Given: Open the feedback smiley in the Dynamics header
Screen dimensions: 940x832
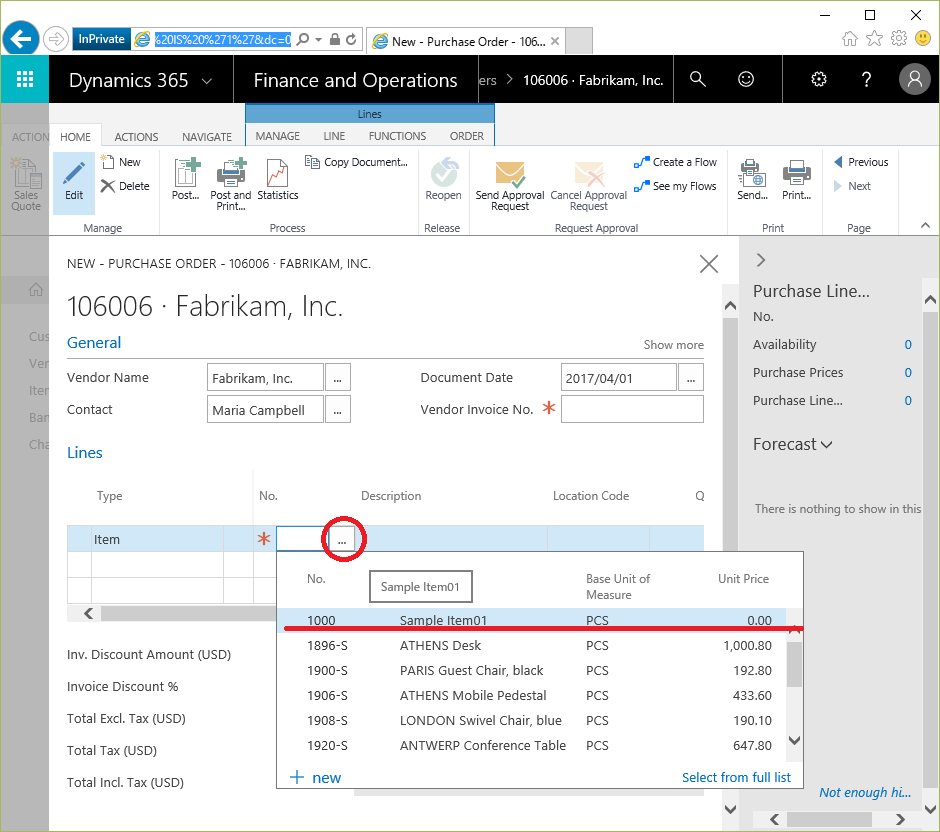Looking at the screenshot, I should pyautogui.click(x=746, y=79).
